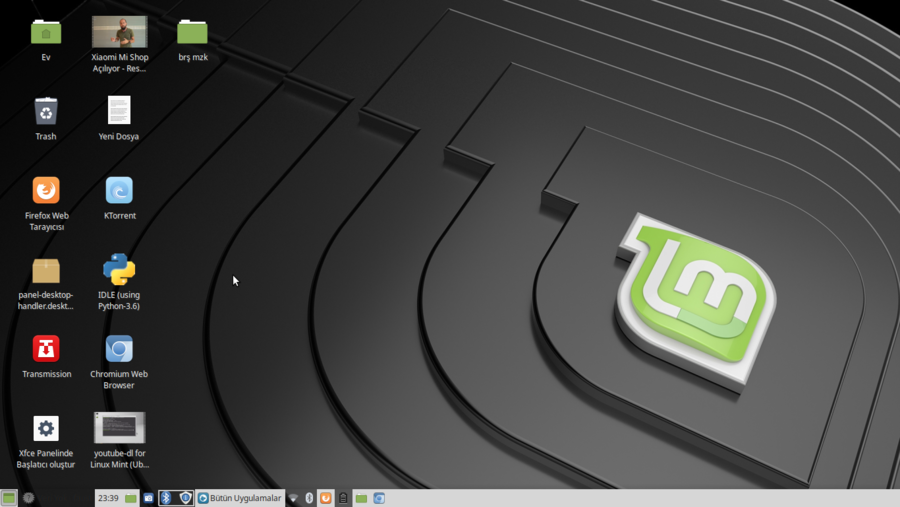Viewport: 900px width, 507px height.
Task: Click the show desktop button in the panel
Action: coord(9,498)
